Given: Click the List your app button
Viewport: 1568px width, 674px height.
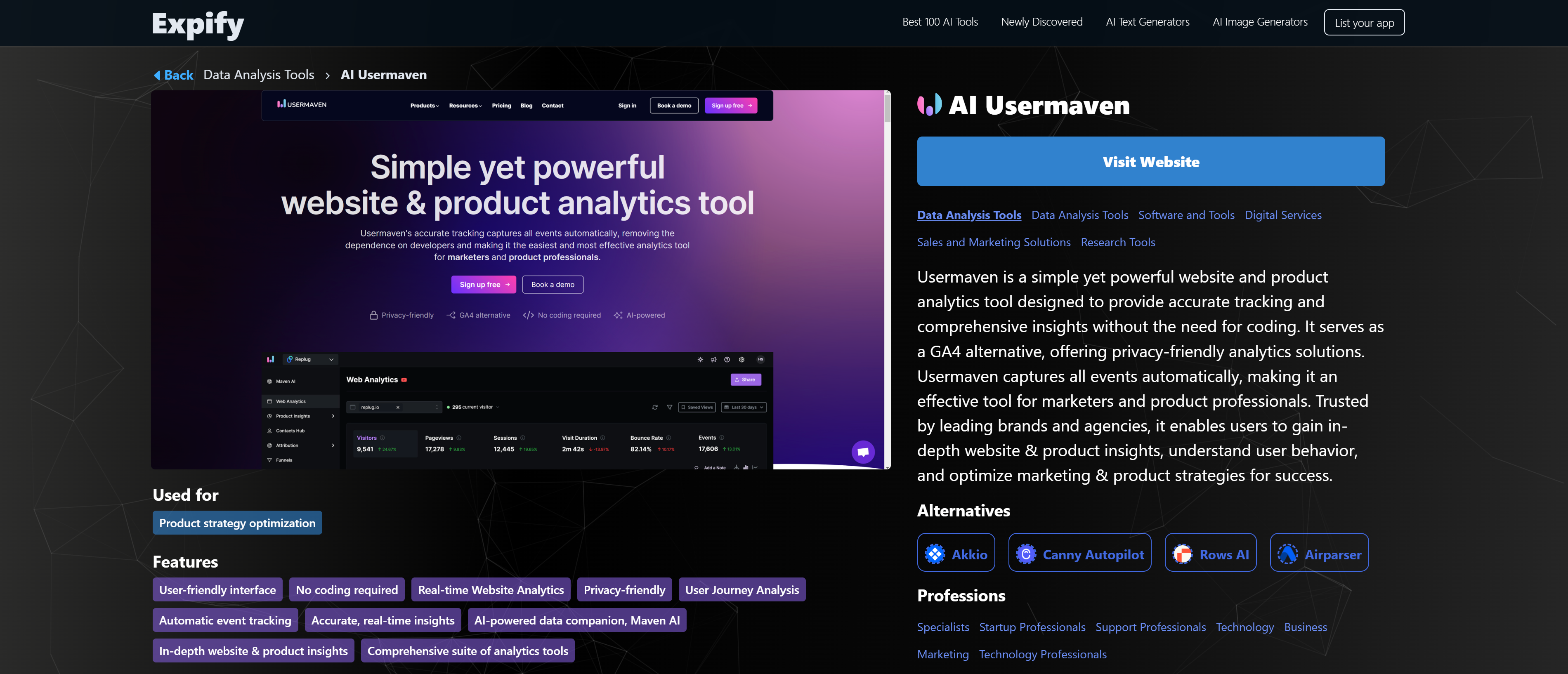Looking at the screenshot, I should click(x=1364, y=23).
